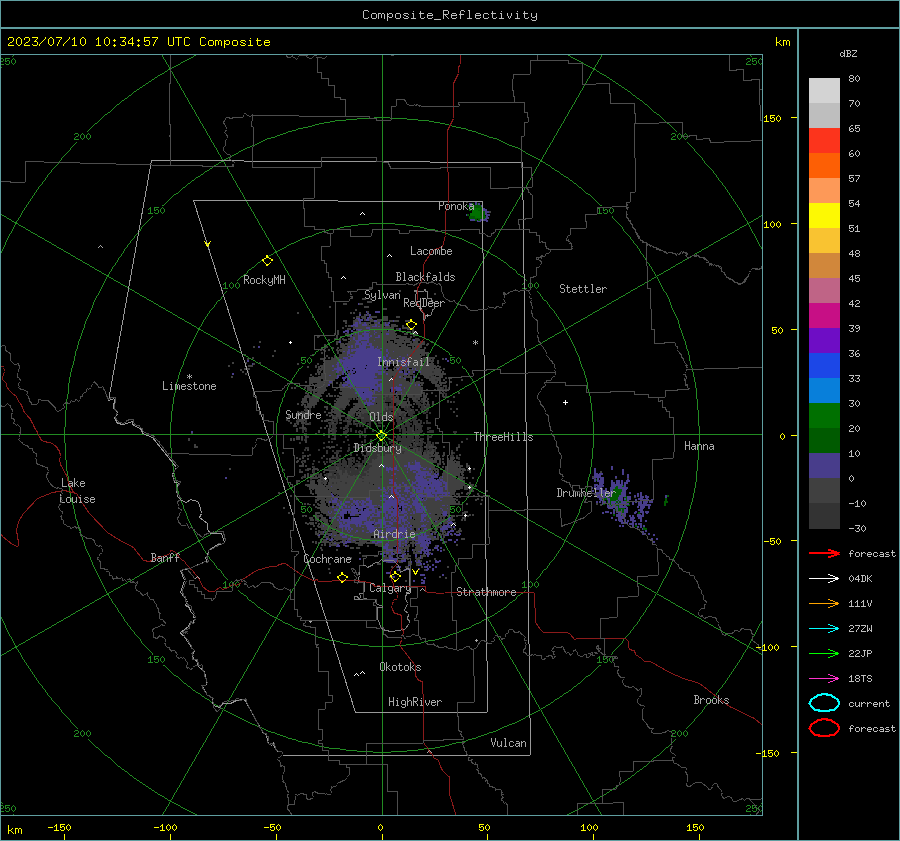Pick the yellow 51-54 dBZ color swatch
This screenshot has height=841, width=900.
click(x=824, y=216)
